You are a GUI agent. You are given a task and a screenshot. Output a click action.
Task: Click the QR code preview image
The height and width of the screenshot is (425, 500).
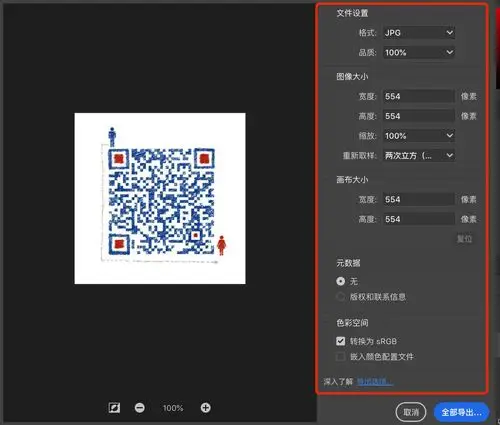(x=160, y=198)
